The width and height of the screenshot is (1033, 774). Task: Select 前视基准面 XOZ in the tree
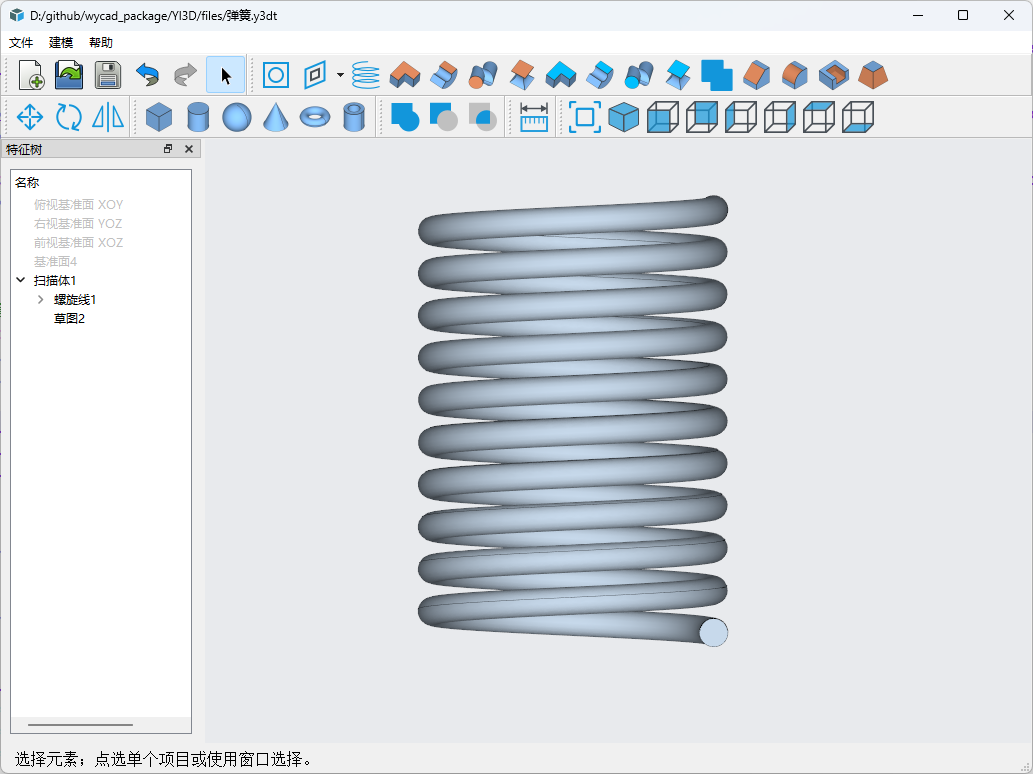pos(78,243)
